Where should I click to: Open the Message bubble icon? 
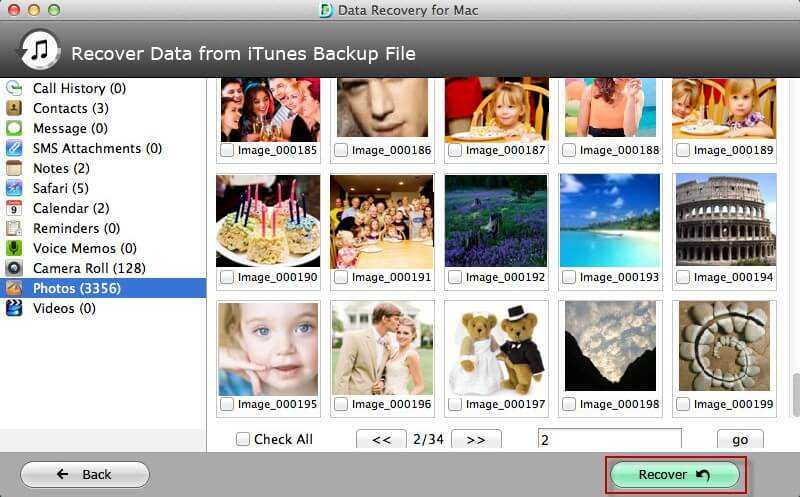[x=14, y=128]
